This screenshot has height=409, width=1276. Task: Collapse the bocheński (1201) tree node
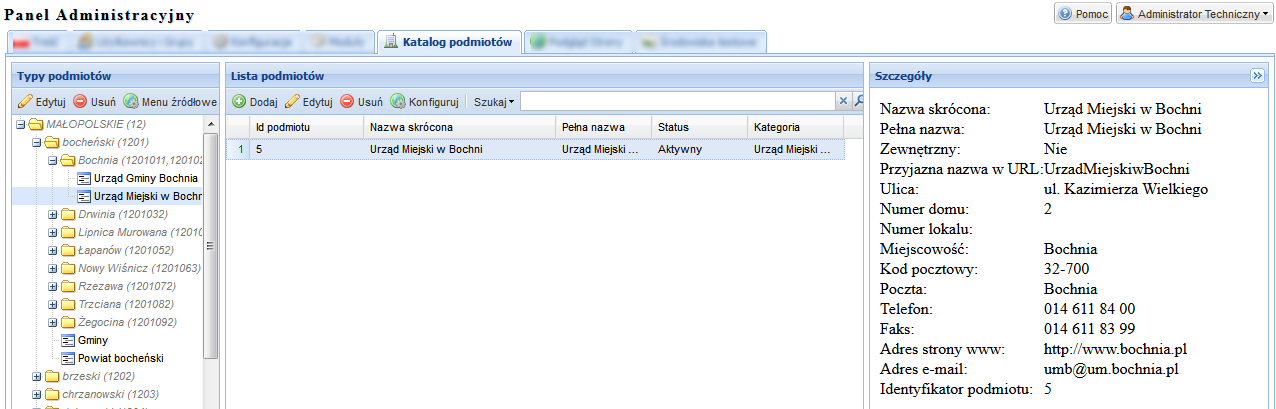[37, 143]
